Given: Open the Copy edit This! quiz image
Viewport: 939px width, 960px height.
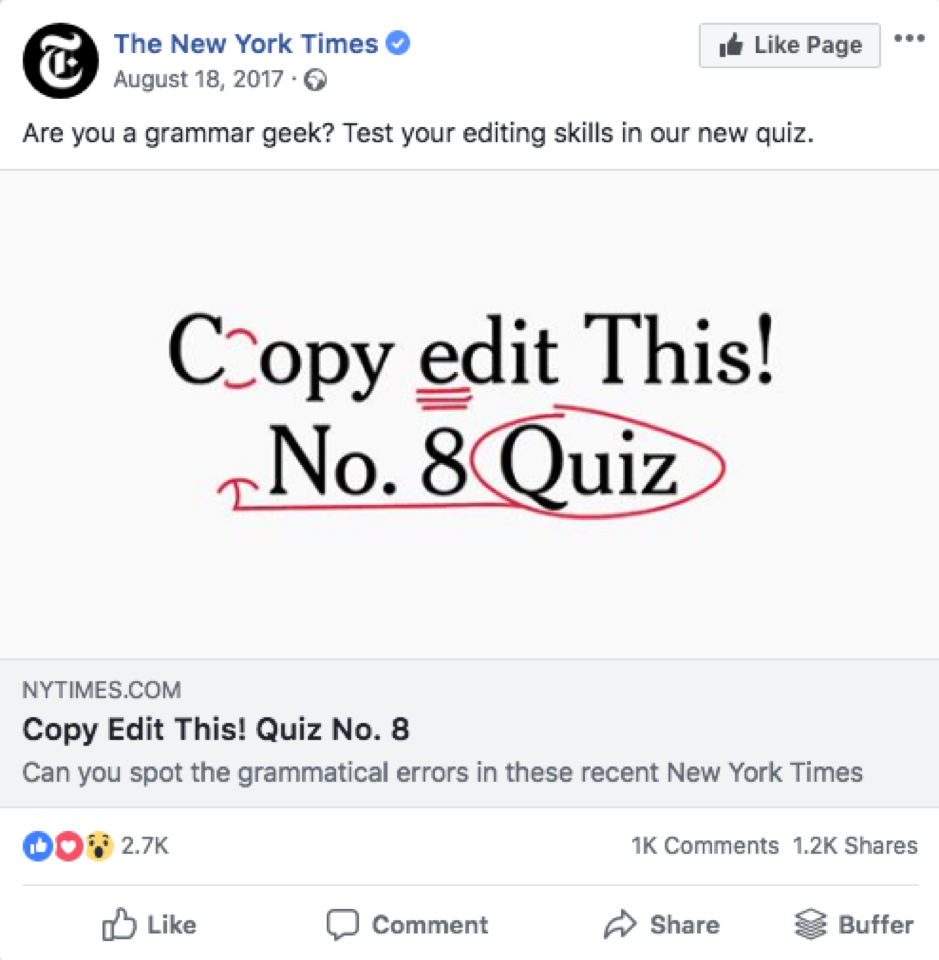Looking at the screenshot, I should (469, 414).
